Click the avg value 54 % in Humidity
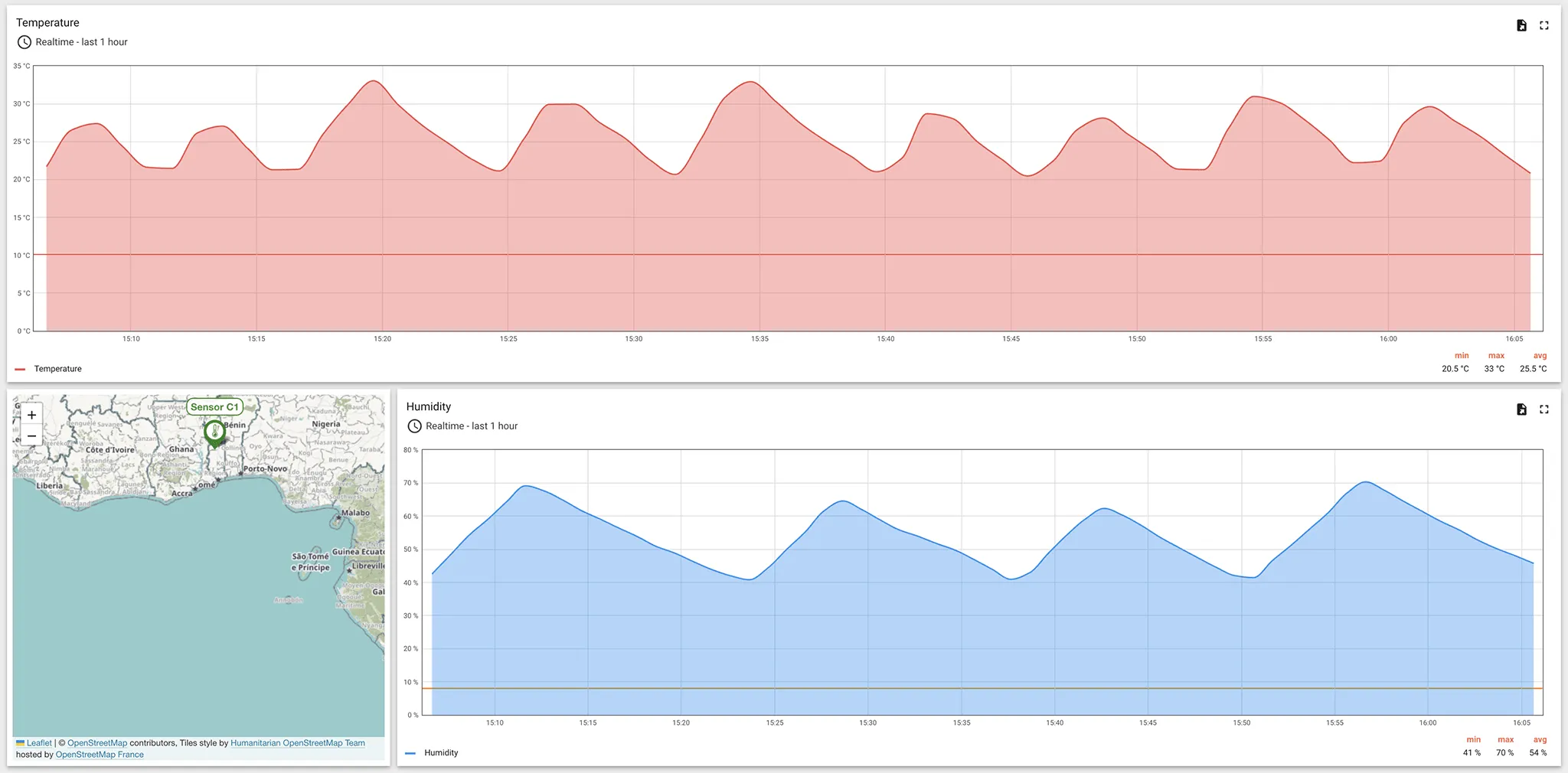Viewport: 1568px width, 773px height. [1538, 752]
